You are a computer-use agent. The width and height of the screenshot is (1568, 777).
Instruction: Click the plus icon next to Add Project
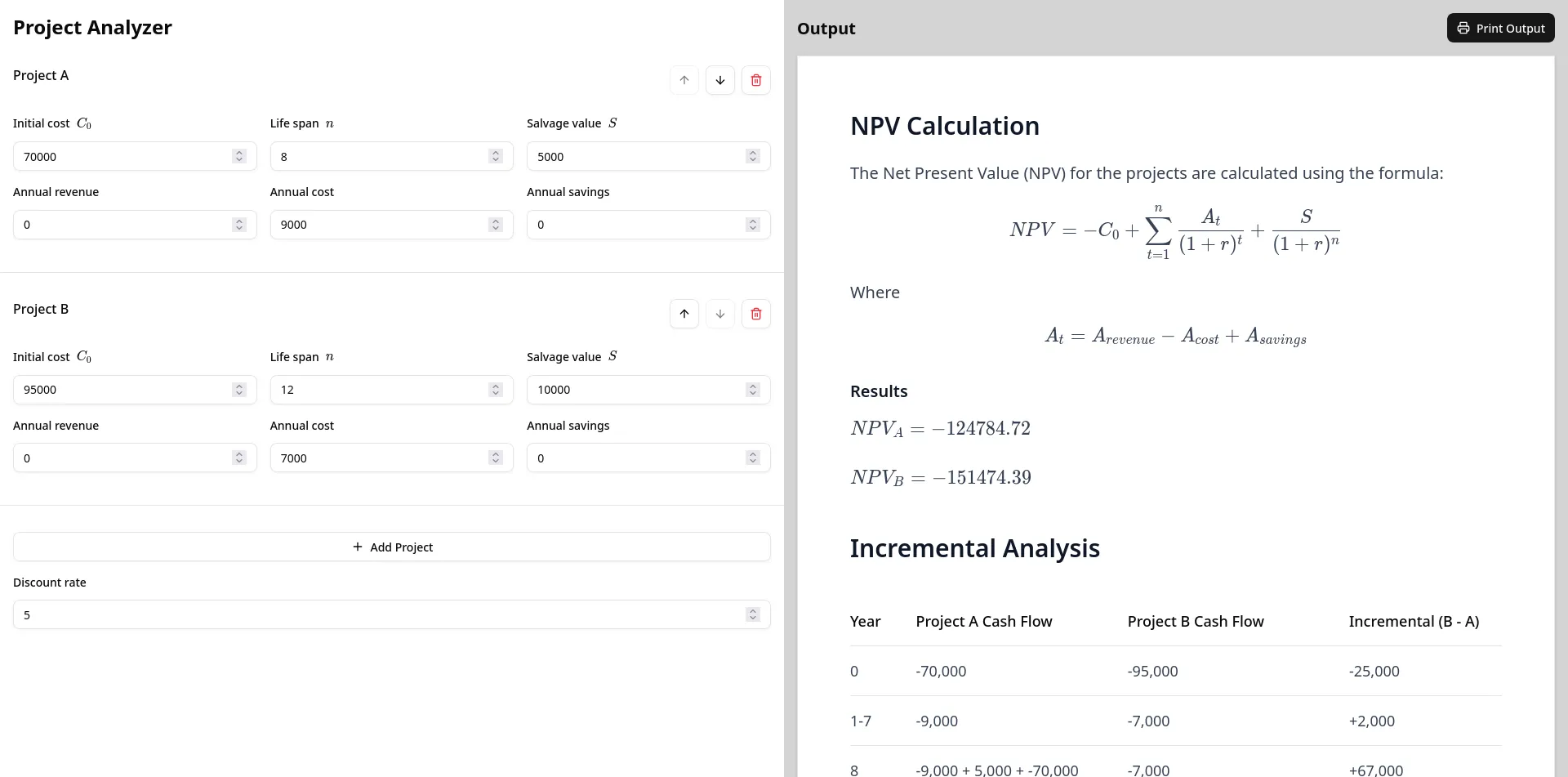pos(357,547)
